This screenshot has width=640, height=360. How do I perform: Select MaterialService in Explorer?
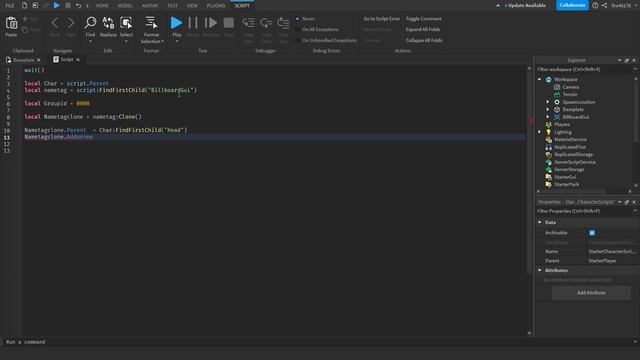coord(571,140)
